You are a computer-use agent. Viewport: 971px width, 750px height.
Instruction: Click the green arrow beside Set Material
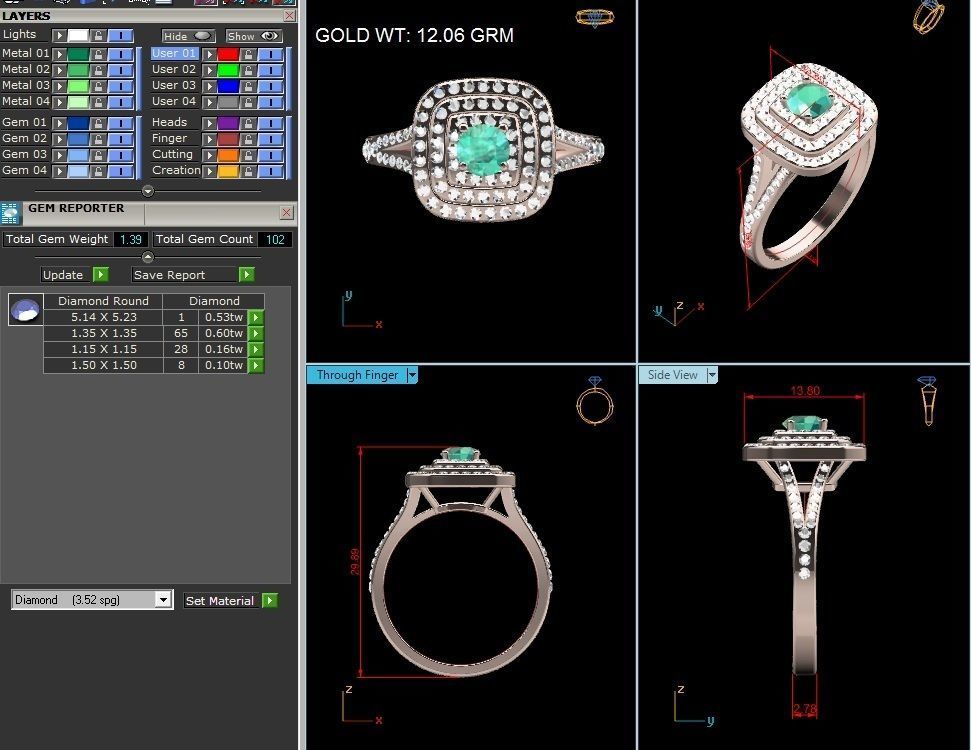[x=270, y=600]
